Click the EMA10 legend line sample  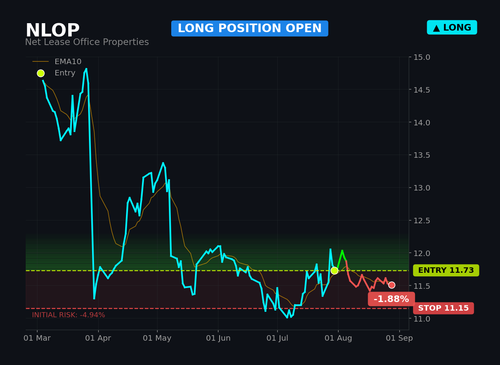pyautogui.click(x=41, y=62)
